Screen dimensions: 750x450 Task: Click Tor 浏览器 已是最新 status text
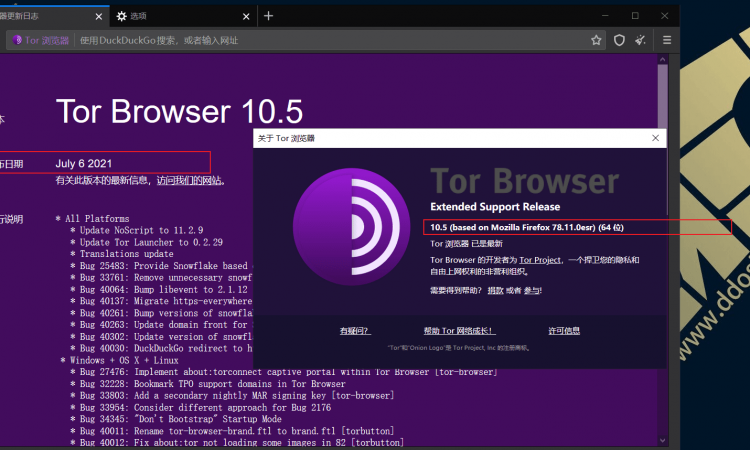(466, 243)
